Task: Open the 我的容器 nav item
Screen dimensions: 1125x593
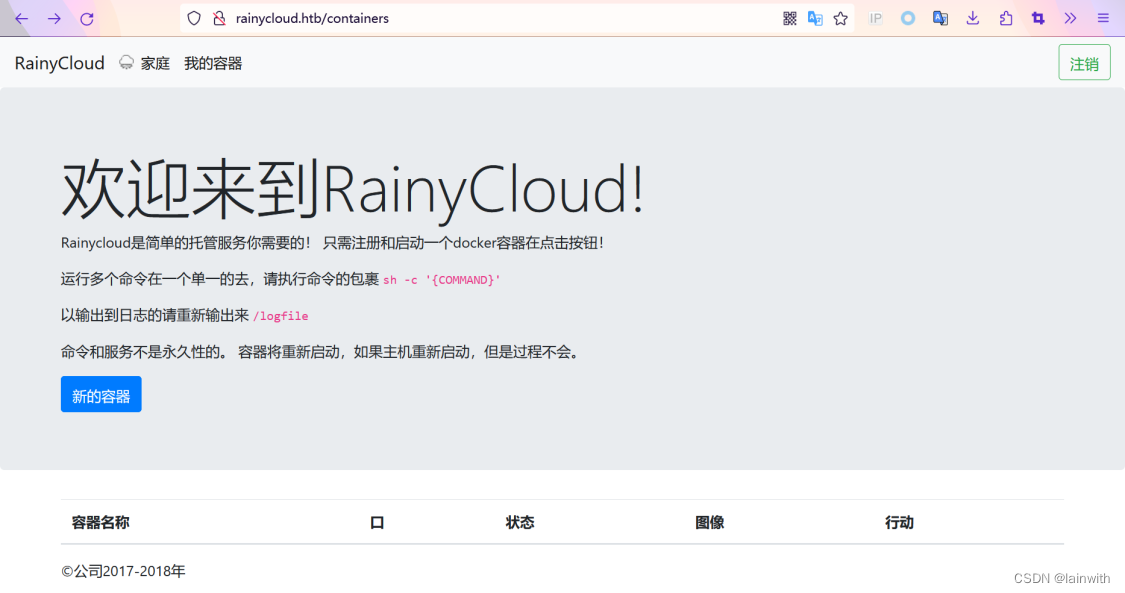Action: point(213,64)
